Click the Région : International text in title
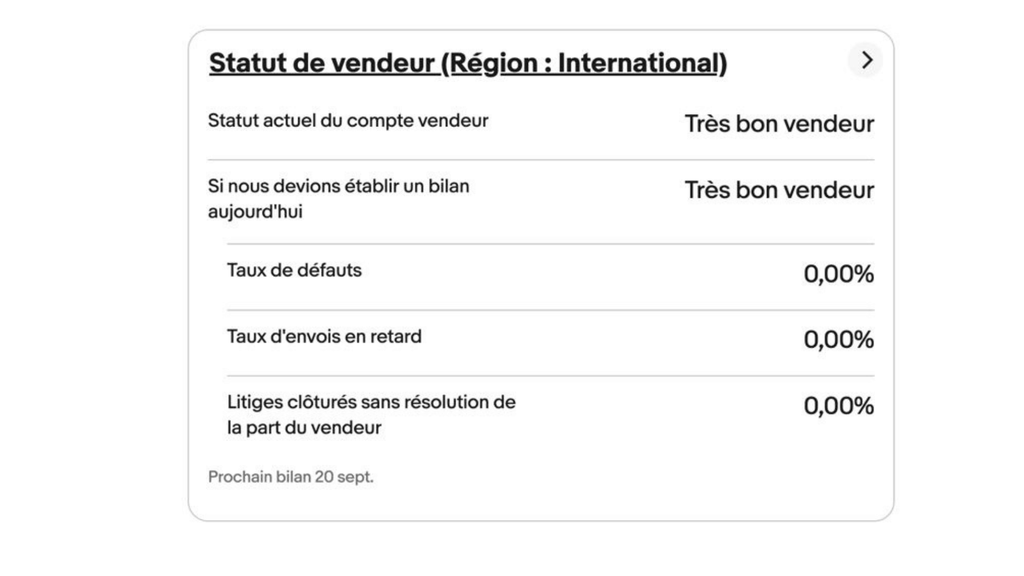Screen dimensions: 1024x576 tap(584, 63)
